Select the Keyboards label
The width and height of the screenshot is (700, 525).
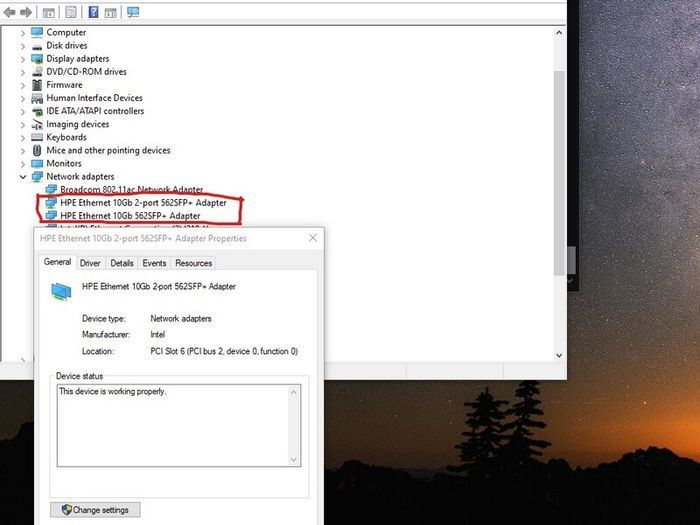tap(67, 138)
